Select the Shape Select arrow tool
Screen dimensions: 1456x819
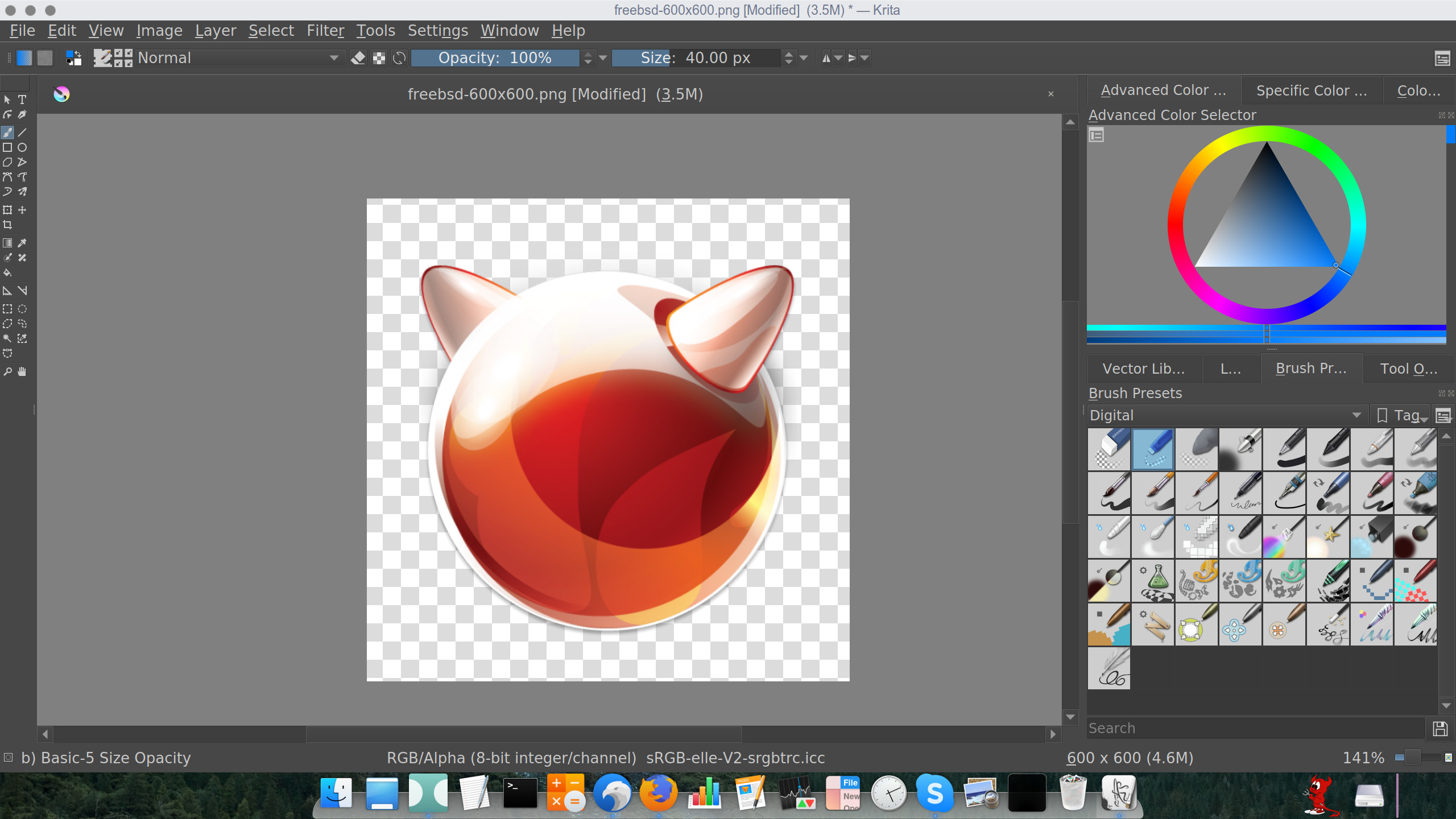[x=7, y=100]
